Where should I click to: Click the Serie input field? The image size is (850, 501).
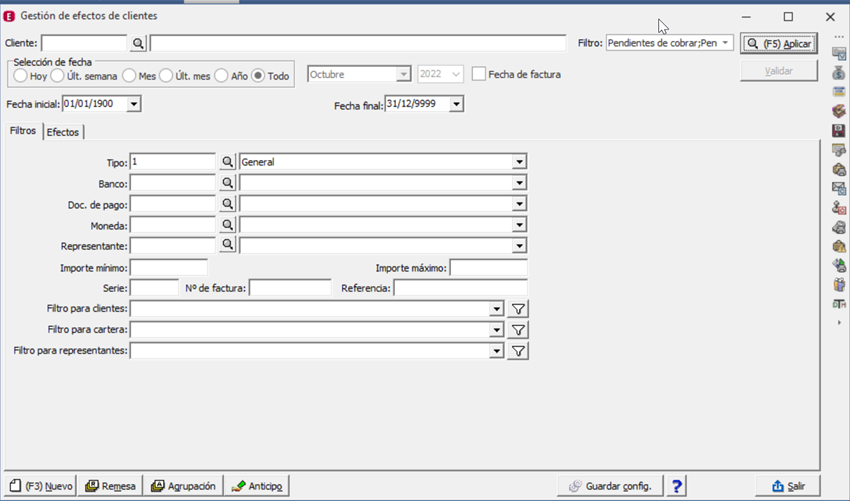154,288
